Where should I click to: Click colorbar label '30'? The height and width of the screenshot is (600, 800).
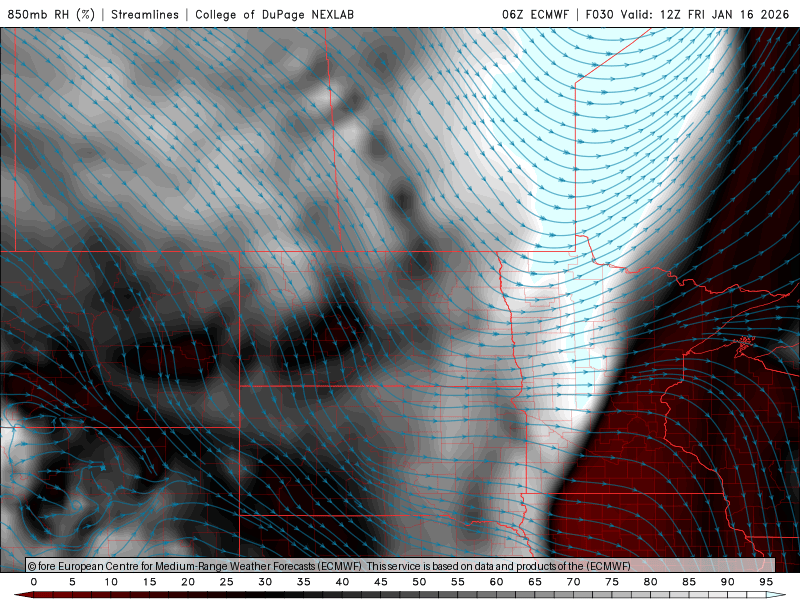coord(265,582)
